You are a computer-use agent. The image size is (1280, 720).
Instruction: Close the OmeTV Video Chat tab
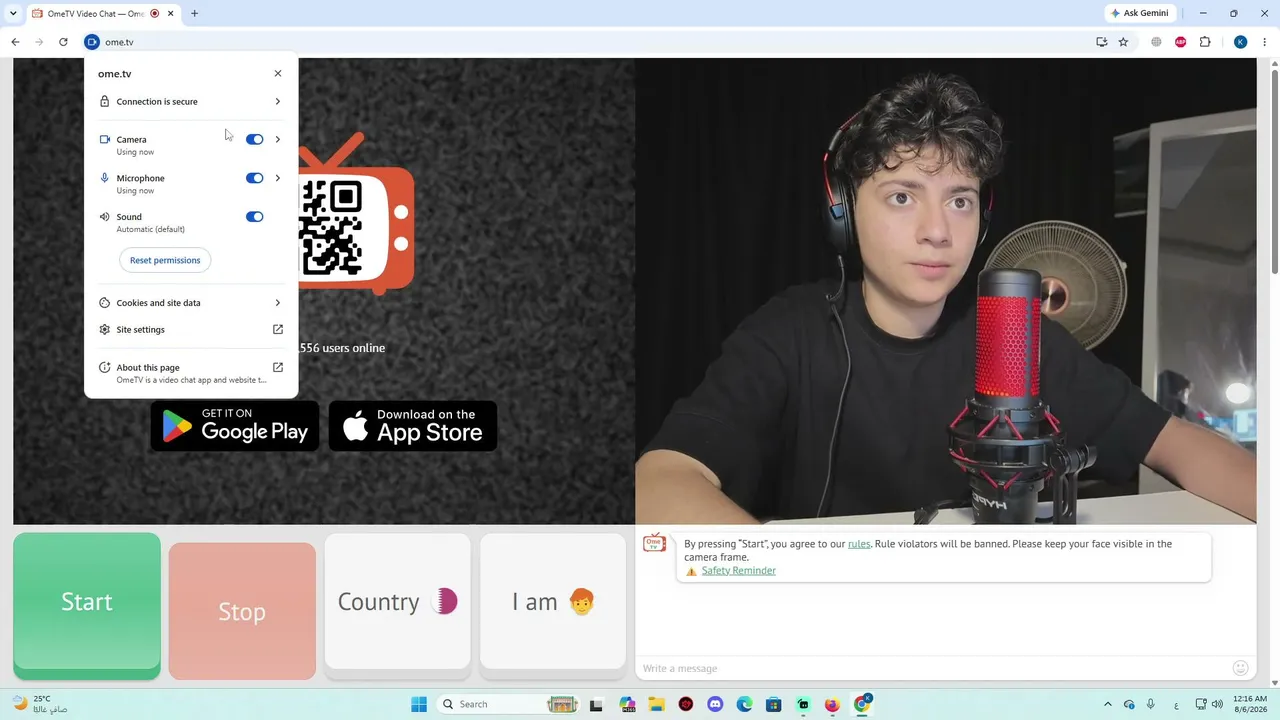coord(170,13)
